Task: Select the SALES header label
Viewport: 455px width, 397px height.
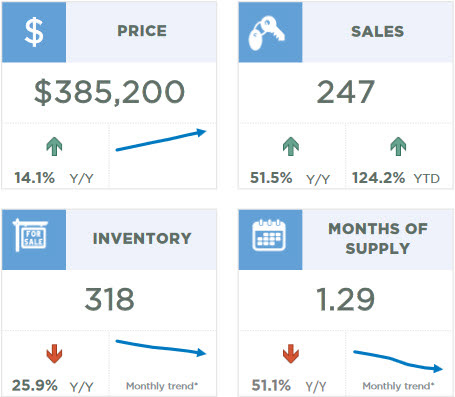Action: click(x=378, y=31)
